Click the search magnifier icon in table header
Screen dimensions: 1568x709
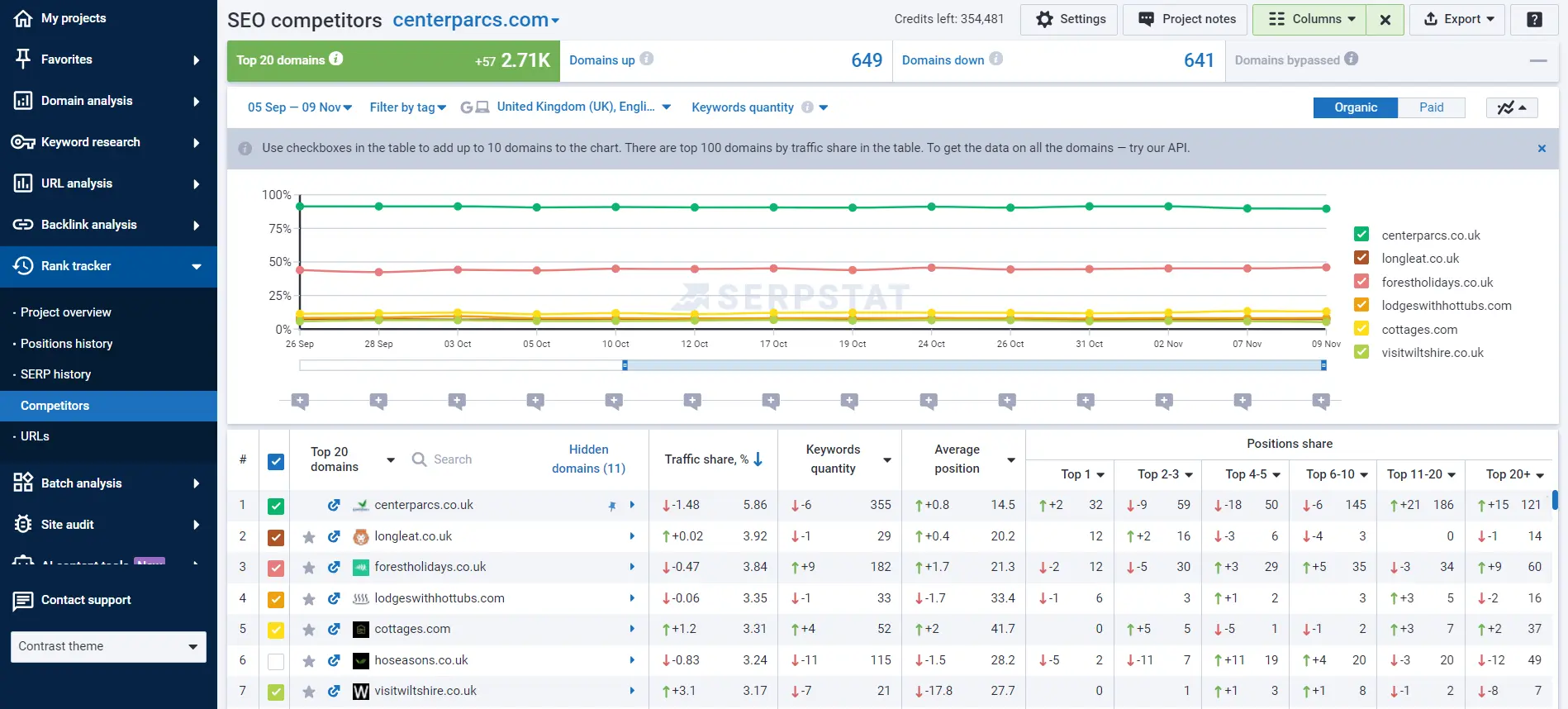pyautogui.click(x=419, y=459)
